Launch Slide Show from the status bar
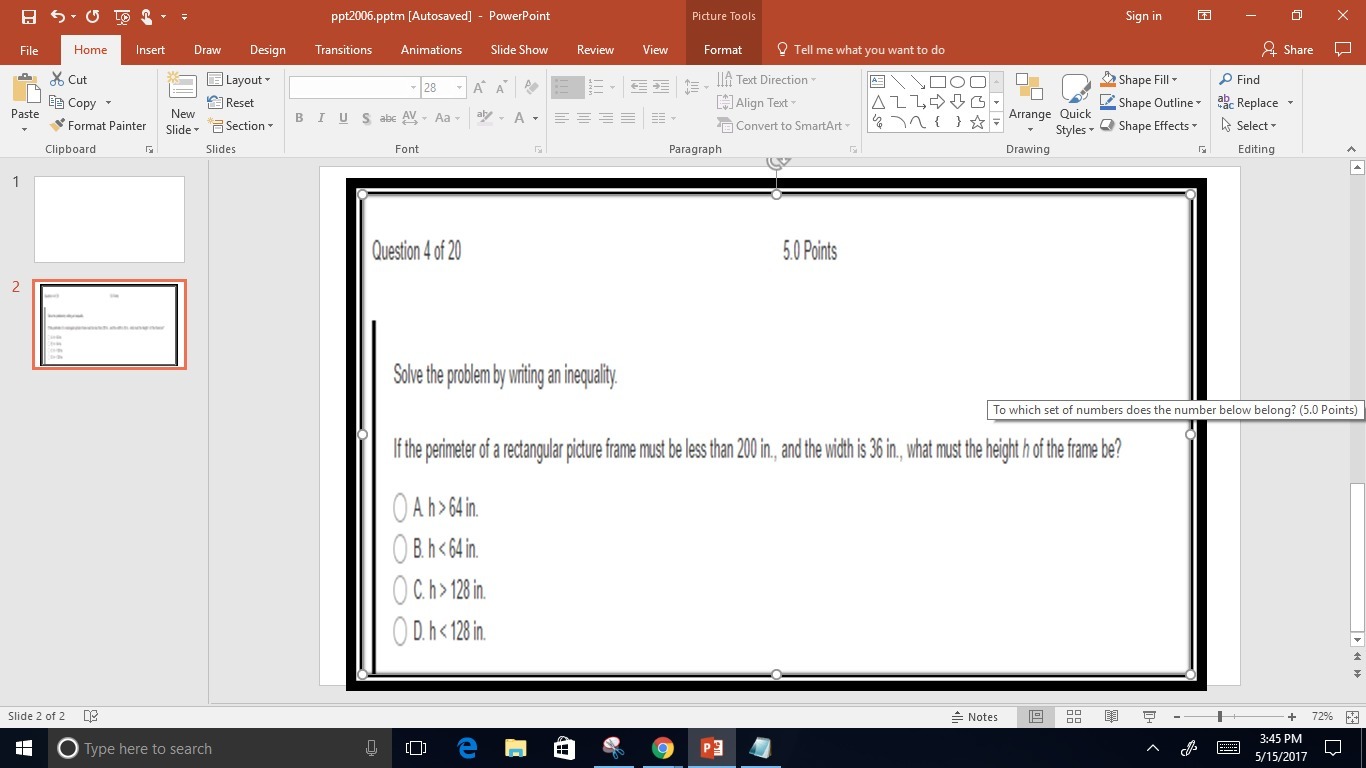Image resolution: width=1366 pixels, height=768 pixels. point(1149,716)
